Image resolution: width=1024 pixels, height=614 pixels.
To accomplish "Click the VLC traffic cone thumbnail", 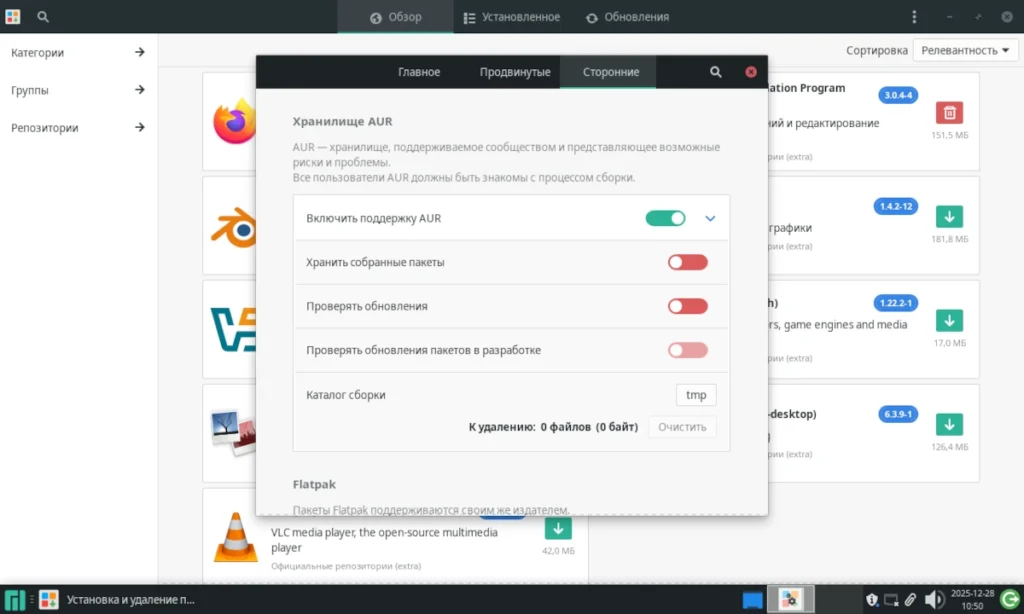I will 236,537.
